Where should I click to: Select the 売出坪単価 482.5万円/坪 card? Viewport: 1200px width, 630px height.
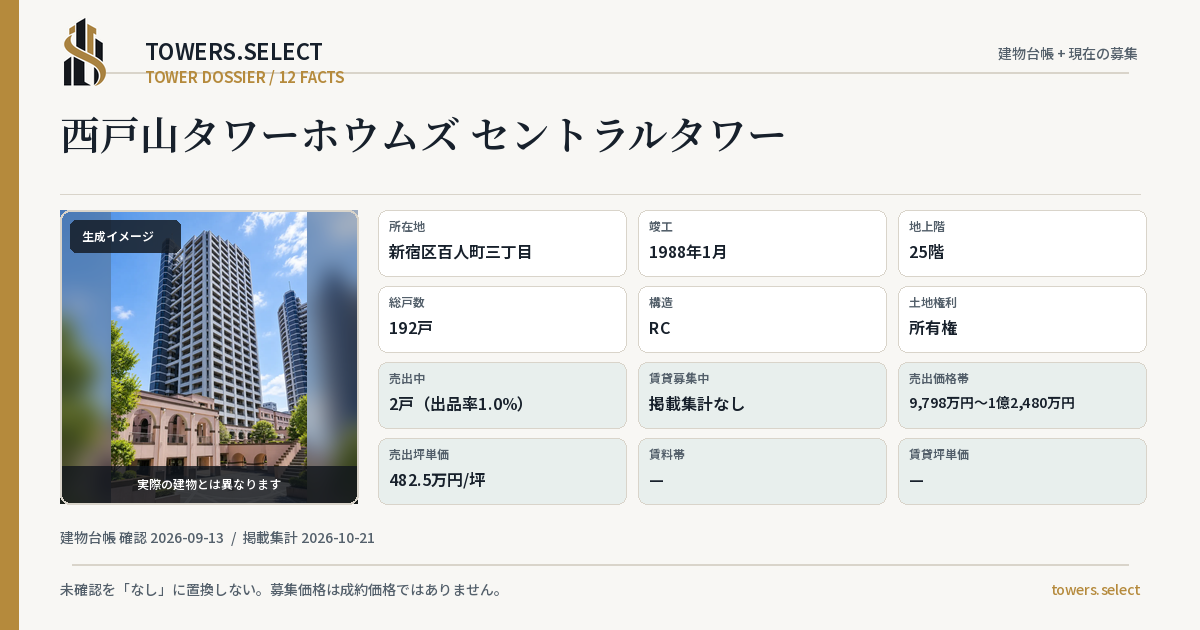click(x=502, y=471)
